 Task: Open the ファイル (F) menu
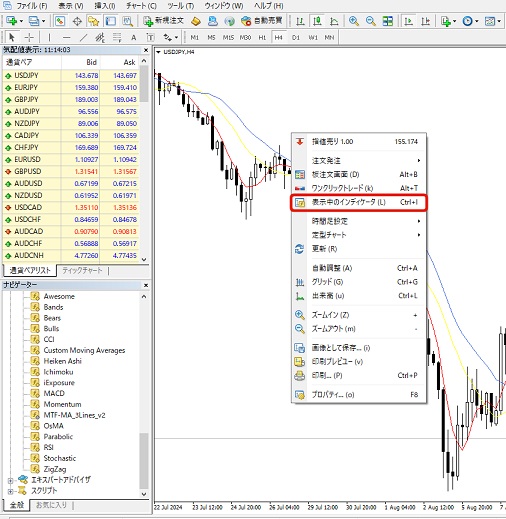coord(32,6)
